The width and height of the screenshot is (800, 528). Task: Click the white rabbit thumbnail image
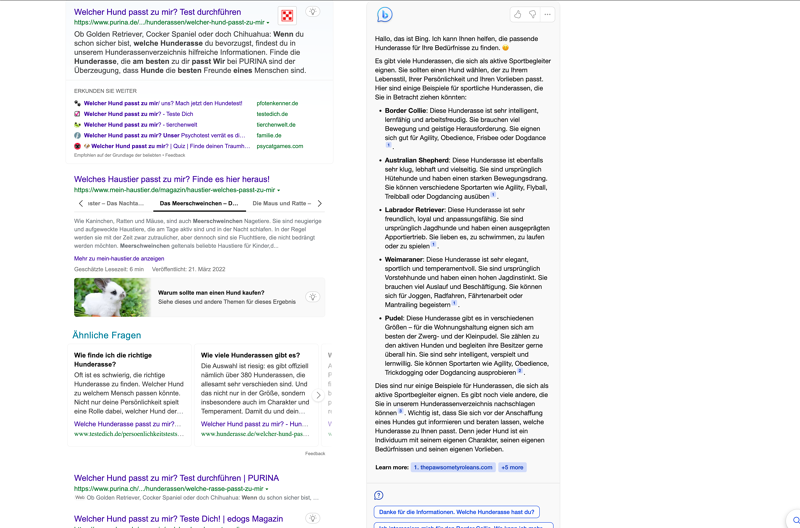pos(111,297)
